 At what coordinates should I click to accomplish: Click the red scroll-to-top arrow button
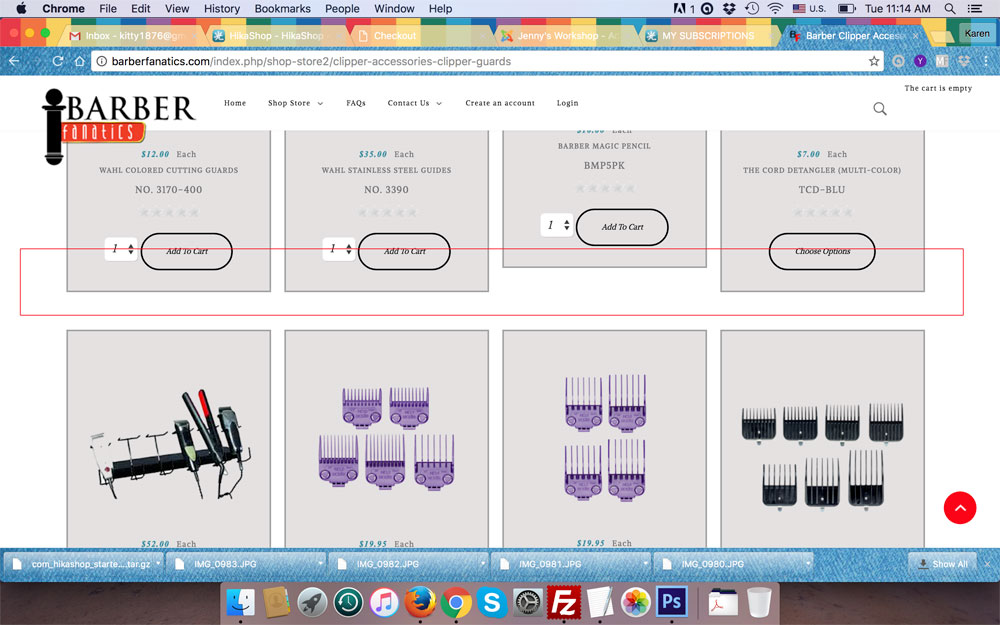point(960,508)
